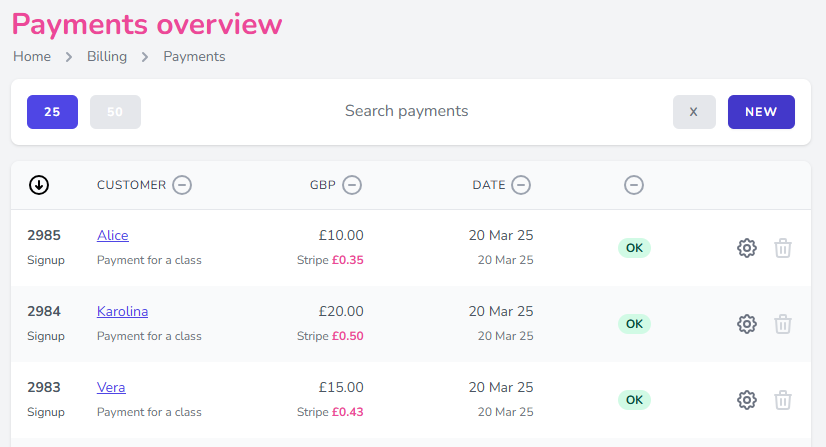Delete payment 2985 using trash icon
This screenshot has width=826, height=447.
tap(783, 248)
